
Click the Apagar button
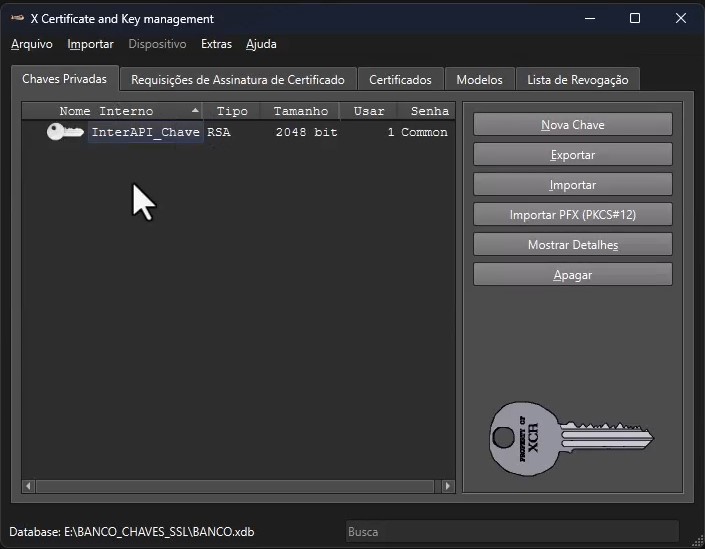click(x=572, y=275)
